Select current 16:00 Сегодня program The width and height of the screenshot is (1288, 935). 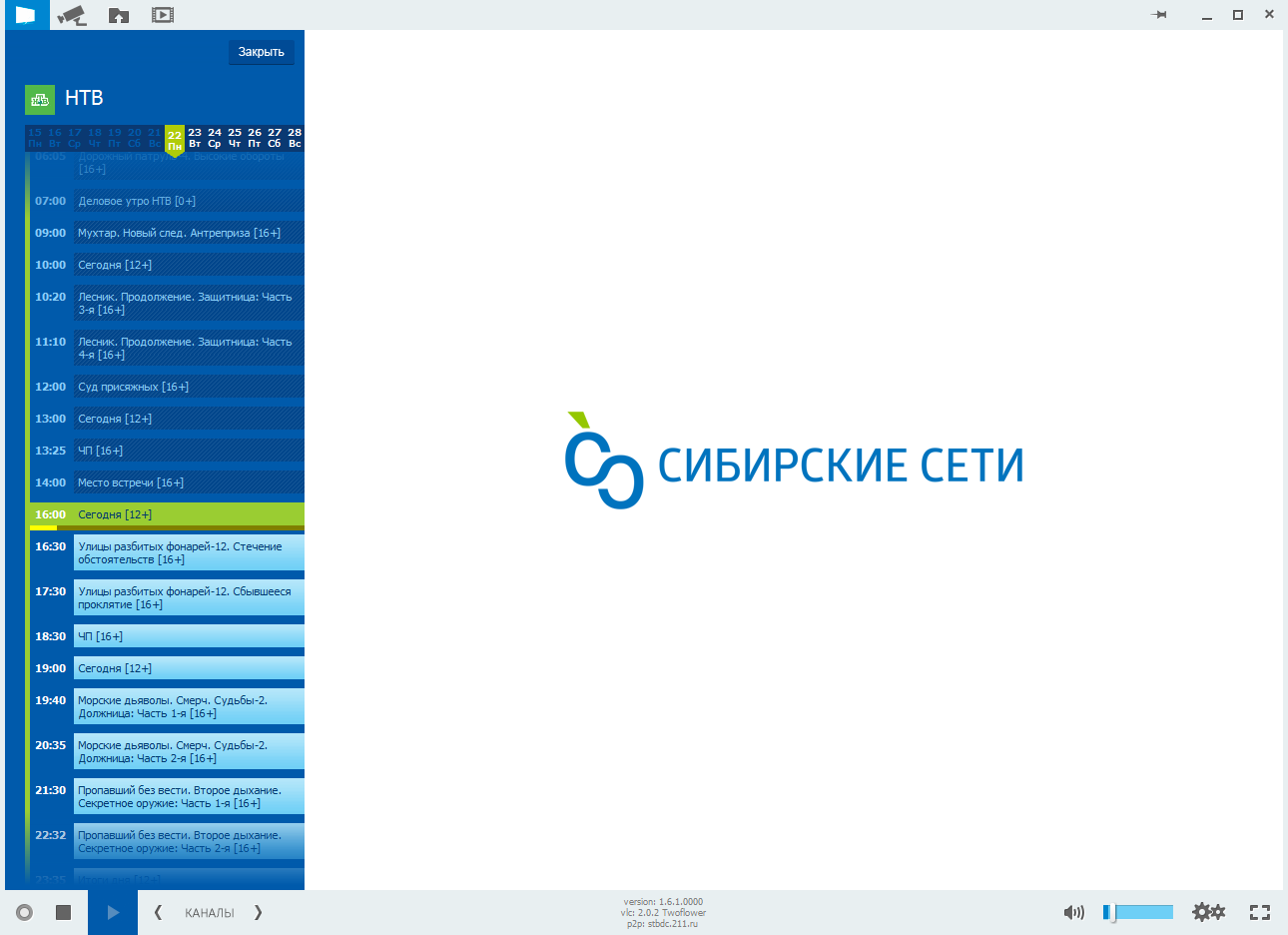167,515
